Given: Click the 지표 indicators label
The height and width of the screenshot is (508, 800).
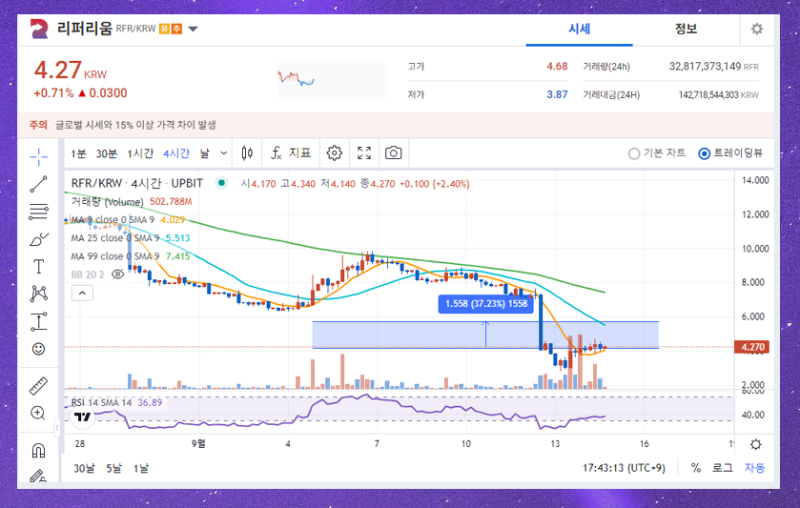Looking at the screenshot, I should (300, 153).
